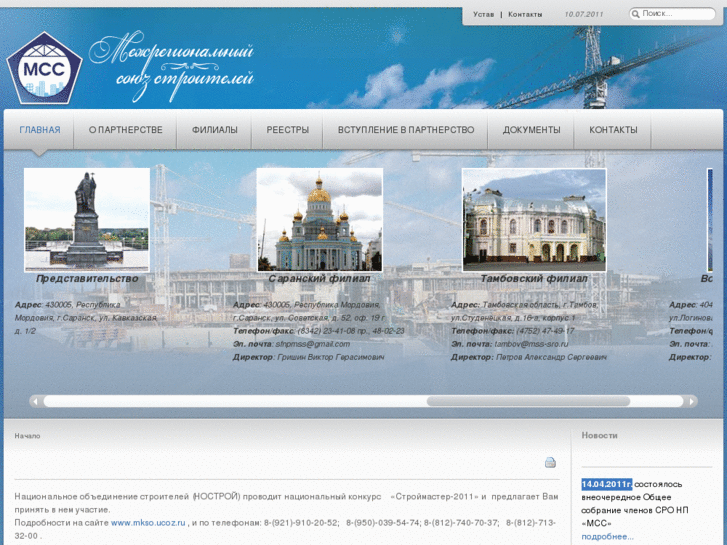Screen dimensions: 727x545
Task: Click the Новости sidebar heading
Action: (x=599, y=436)
